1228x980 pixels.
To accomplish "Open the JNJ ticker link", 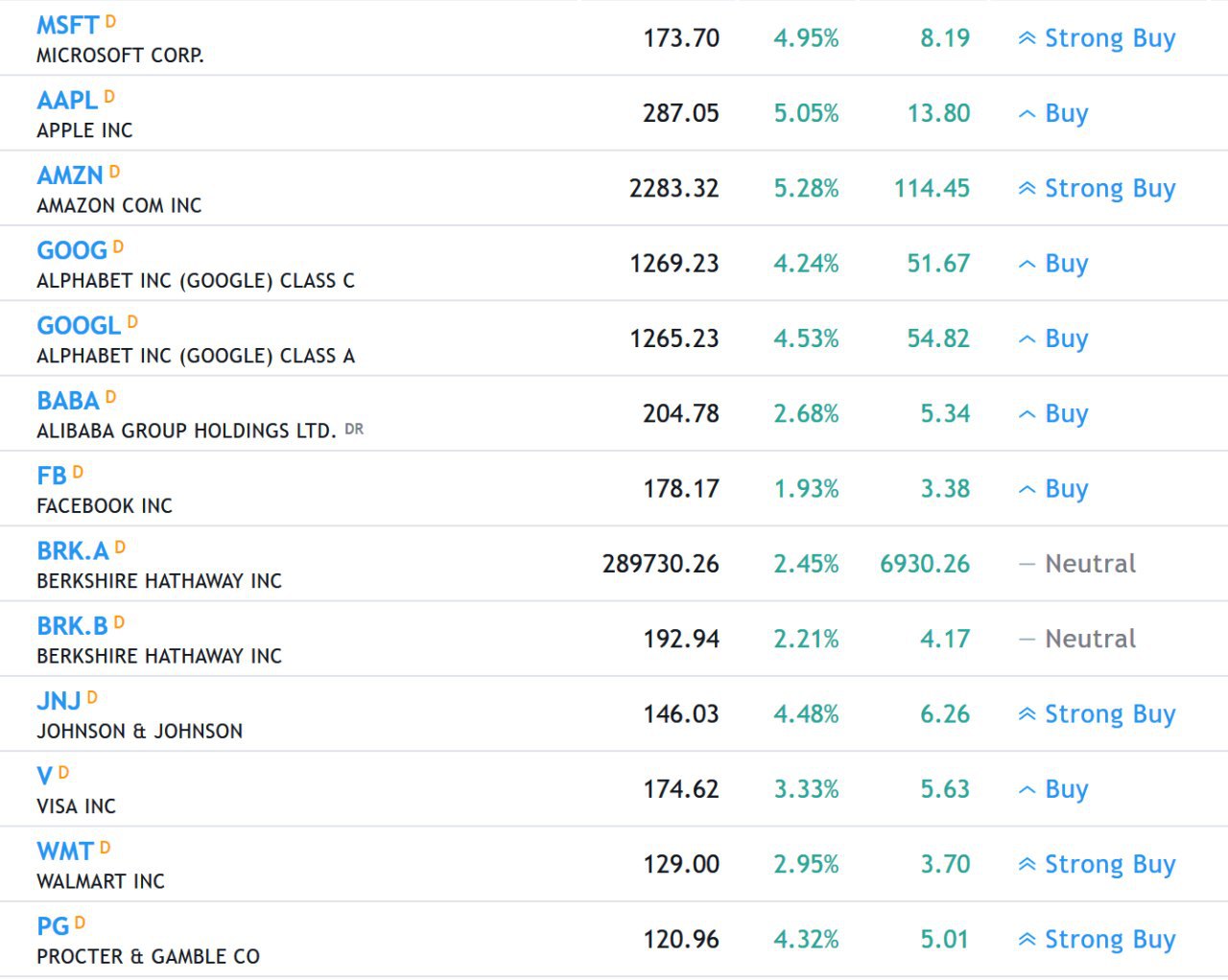I will click(x=59, y=701).
